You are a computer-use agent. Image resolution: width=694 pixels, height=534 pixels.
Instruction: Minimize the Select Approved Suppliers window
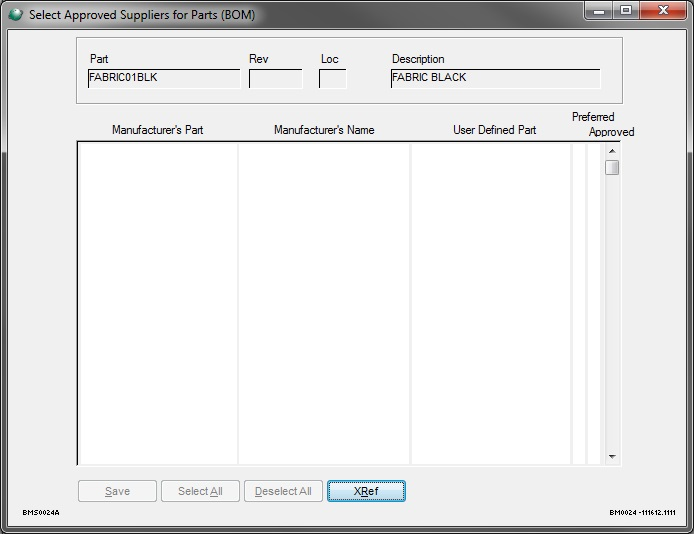click(x=599, y=11)
